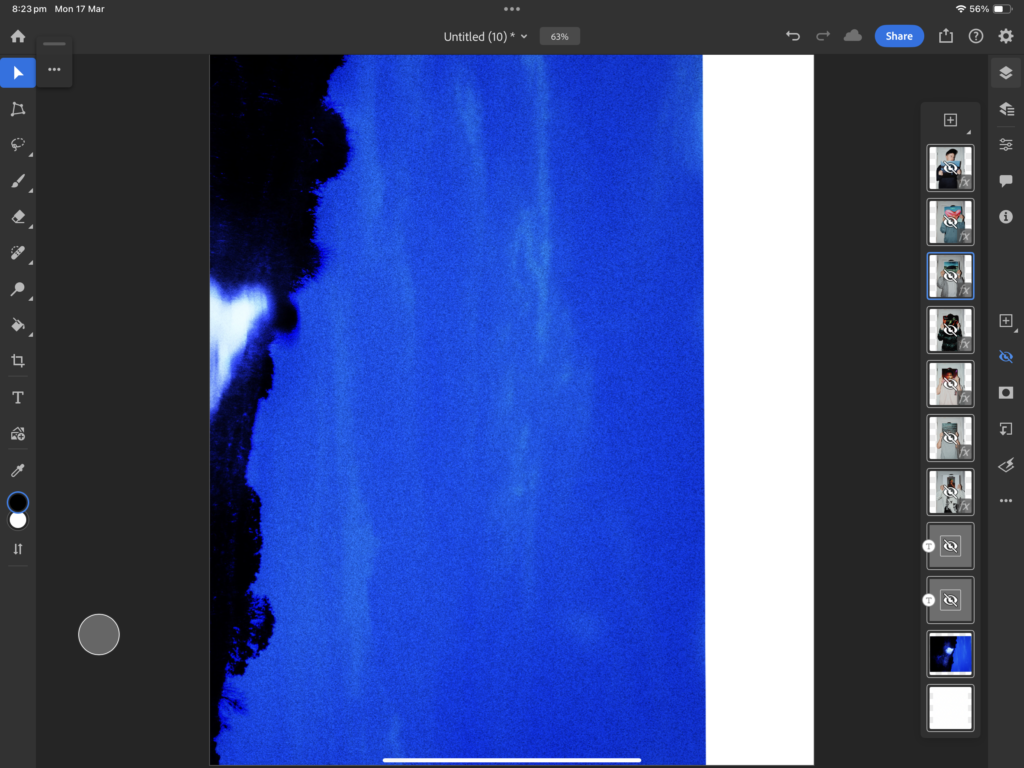
Task: Swap foreground and background colors
Action: [x=18, y=549]
